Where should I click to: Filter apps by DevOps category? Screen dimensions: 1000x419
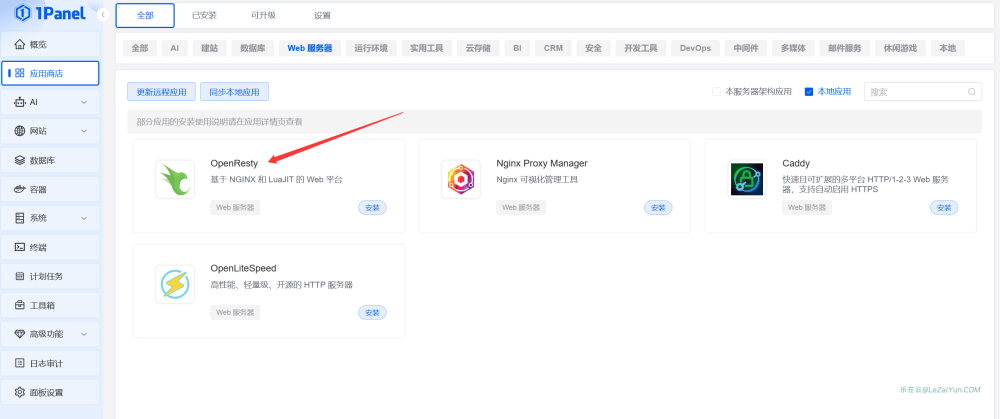point(695,48)
